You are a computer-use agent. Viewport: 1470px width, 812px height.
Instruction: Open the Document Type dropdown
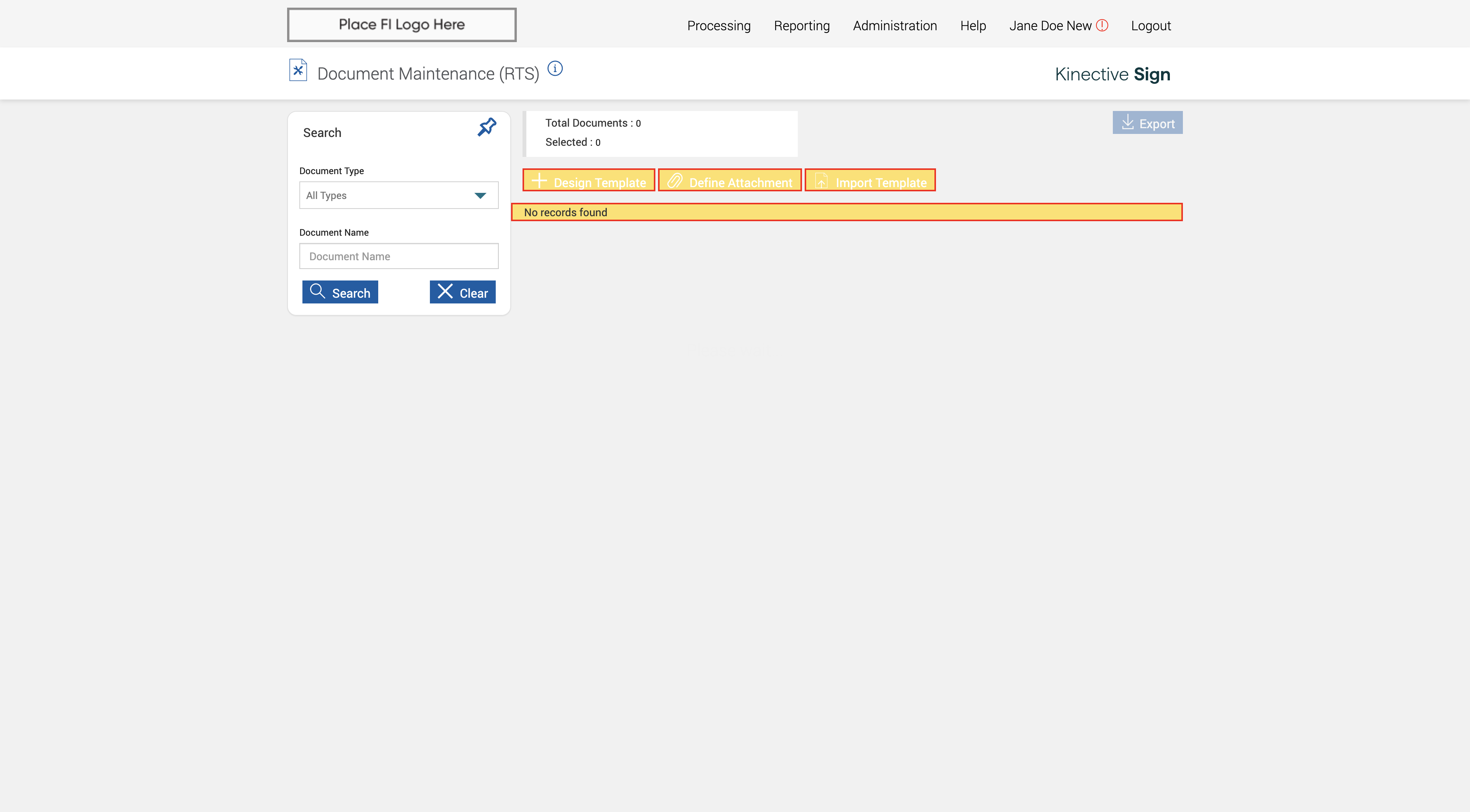[x=388, y=196]
